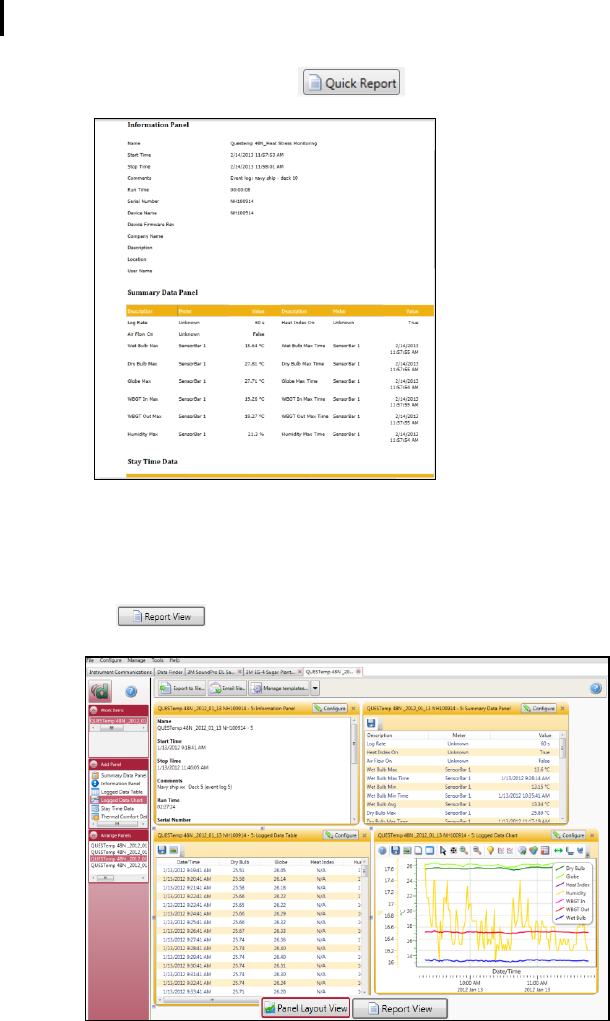Click Globe column header in data table
Image resolution: width=610 pixels, height=1021 pixels.
click(281, 861)
